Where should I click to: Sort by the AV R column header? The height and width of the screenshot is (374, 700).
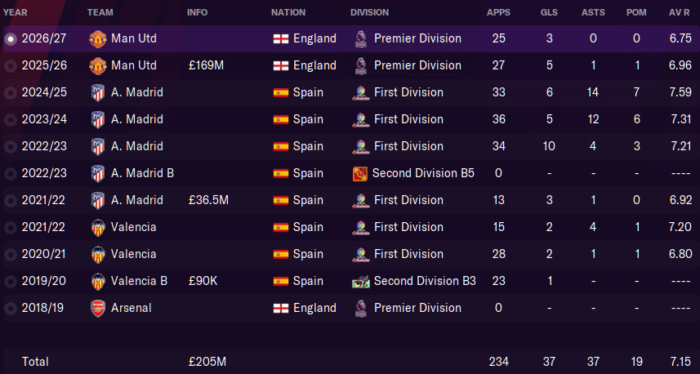point(679,12)
